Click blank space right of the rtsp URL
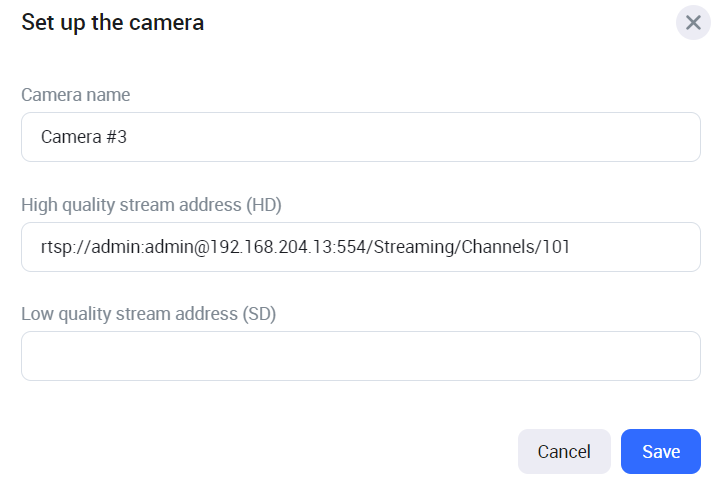Image resolution: width=722 pixels, height=486 pixels. (x=635, y=247)
